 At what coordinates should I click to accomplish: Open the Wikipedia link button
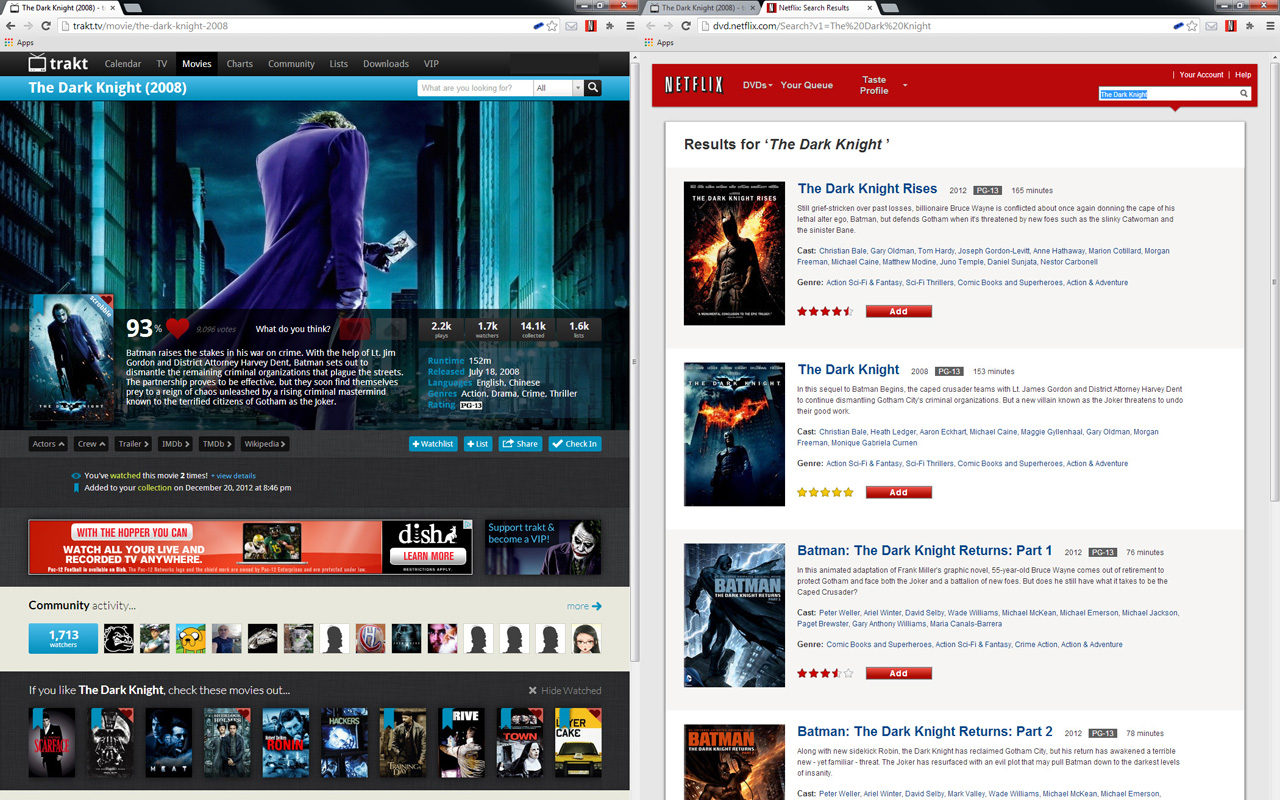point(265,443)
